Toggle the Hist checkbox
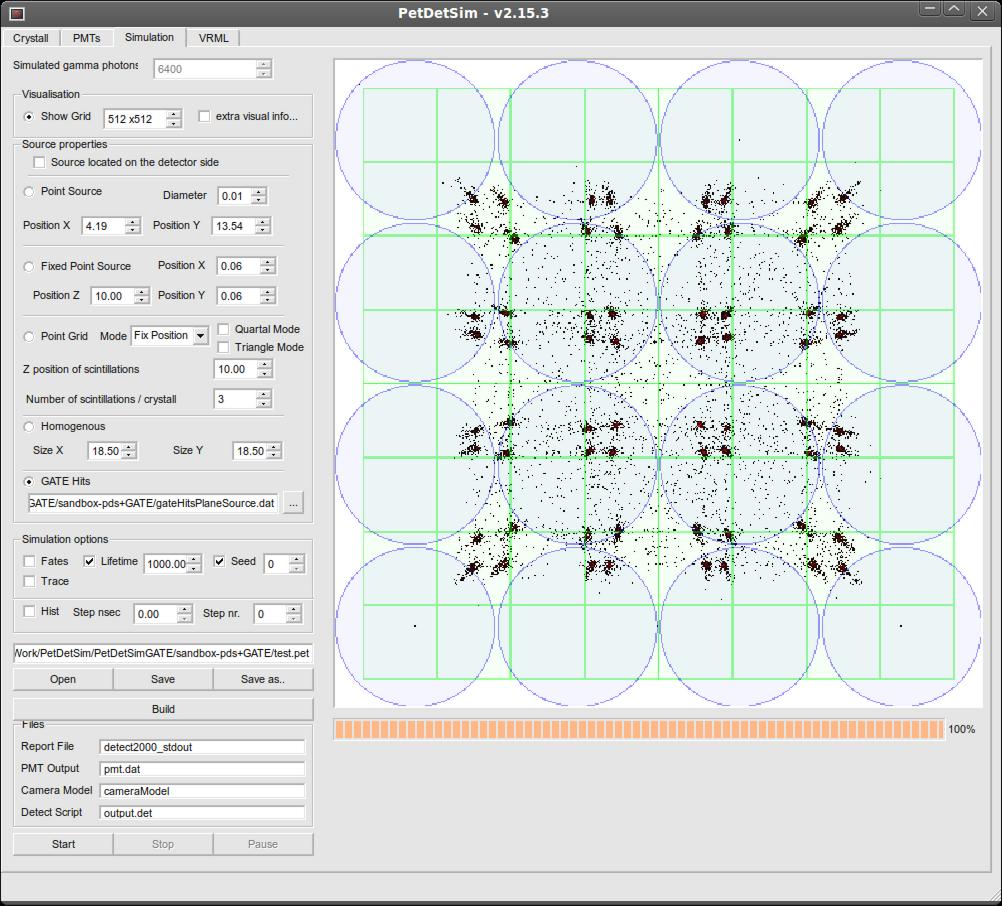This screenshot has width=1002, height=906. 29,611
